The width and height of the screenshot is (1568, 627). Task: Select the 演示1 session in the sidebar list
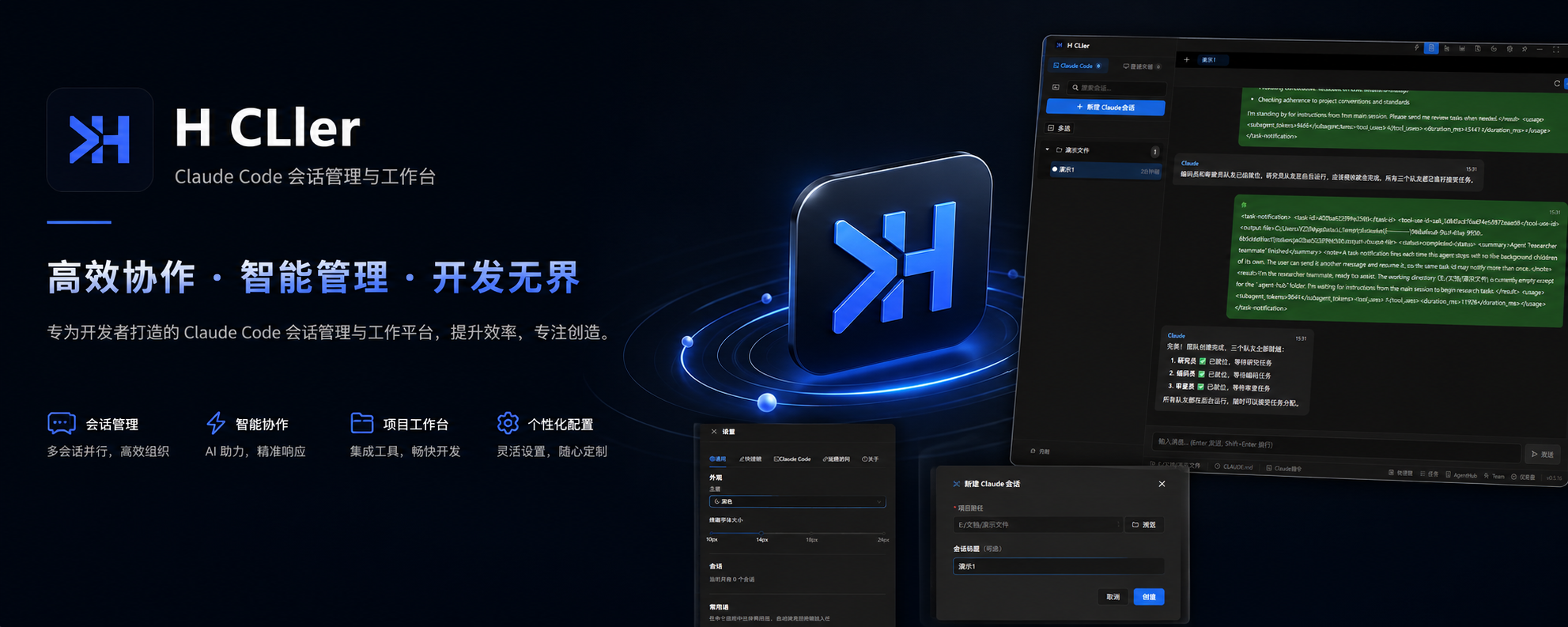pos(1105,170)
